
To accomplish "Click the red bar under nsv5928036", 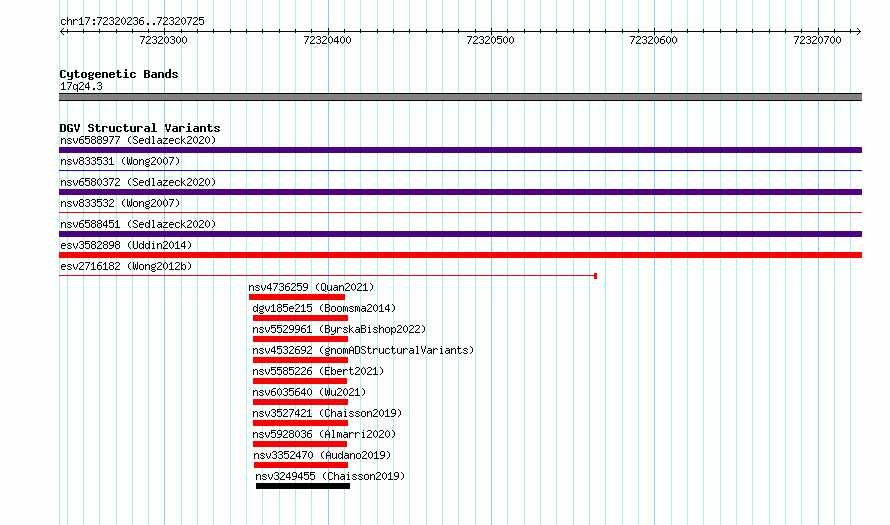I will [300, 444].
